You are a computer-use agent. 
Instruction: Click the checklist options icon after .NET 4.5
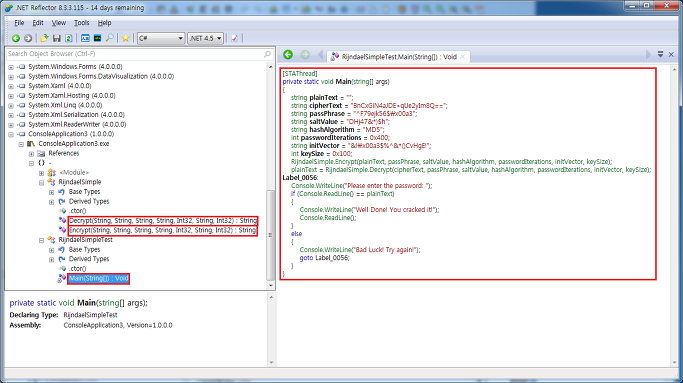(x=234, y=38)
